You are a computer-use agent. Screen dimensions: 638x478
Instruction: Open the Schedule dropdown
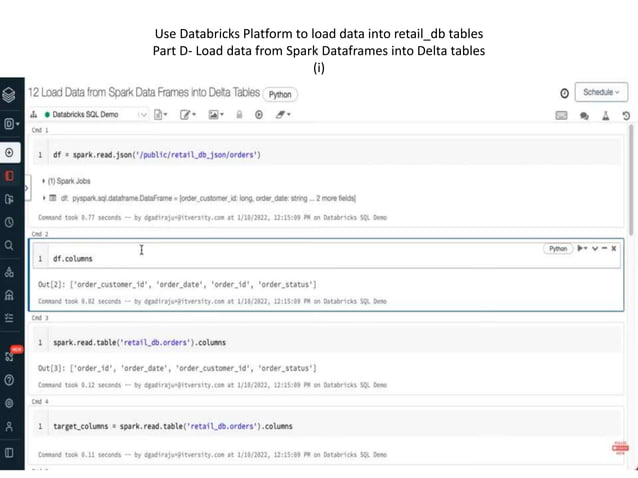[x=602, y=93]
